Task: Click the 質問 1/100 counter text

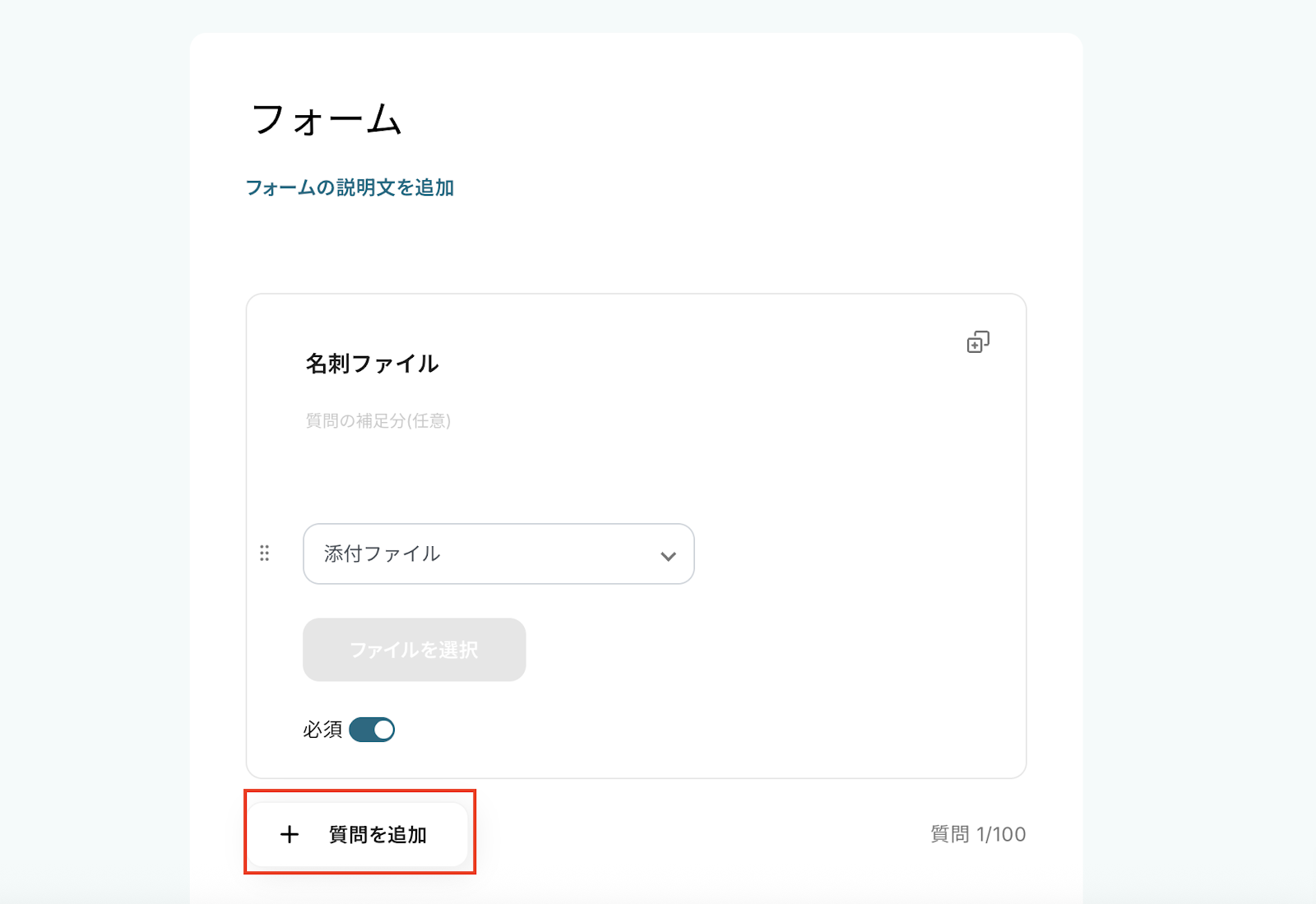Action: [x=978, y=834]
